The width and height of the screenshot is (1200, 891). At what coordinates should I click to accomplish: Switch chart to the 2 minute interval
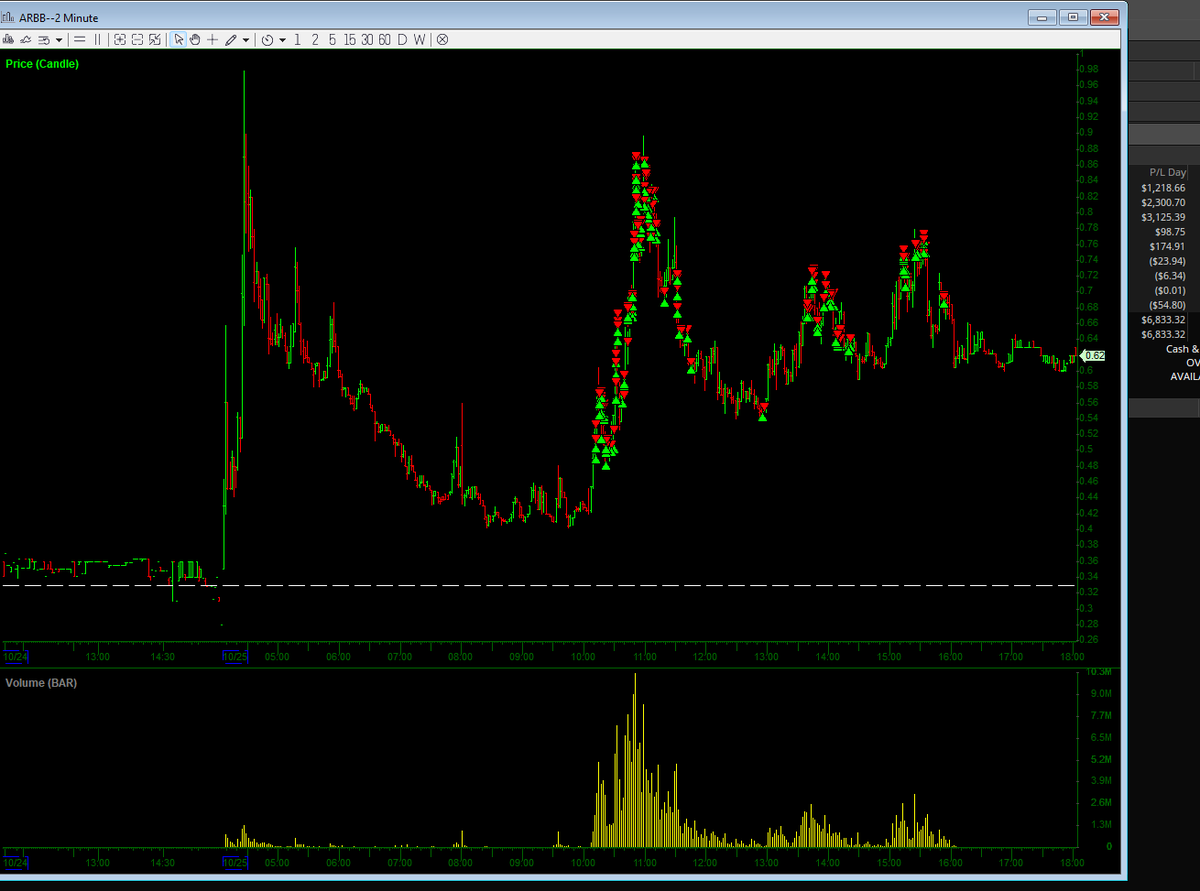point(314,39)
